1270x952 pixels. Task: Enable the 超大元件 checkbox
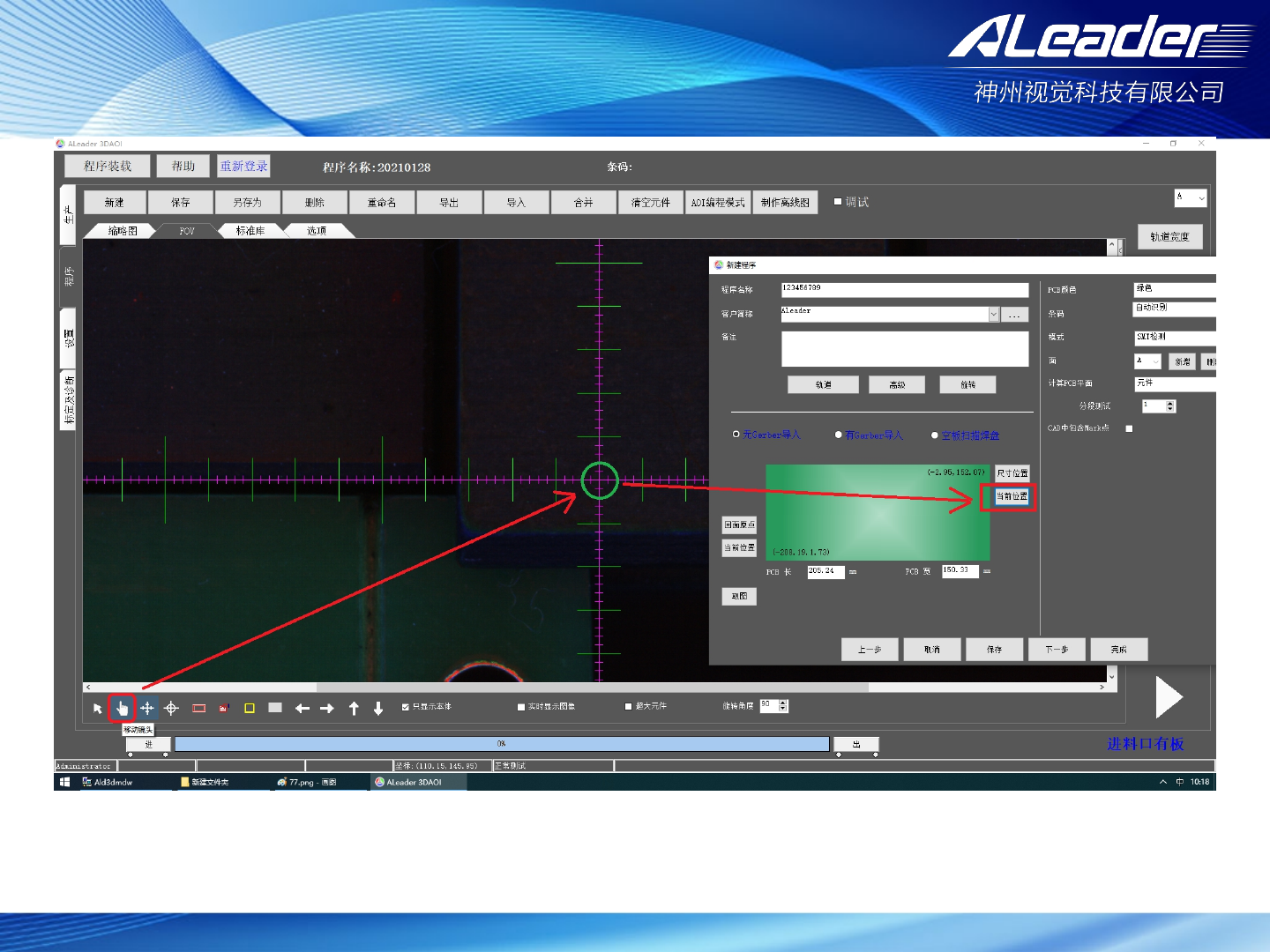[629, 707]
